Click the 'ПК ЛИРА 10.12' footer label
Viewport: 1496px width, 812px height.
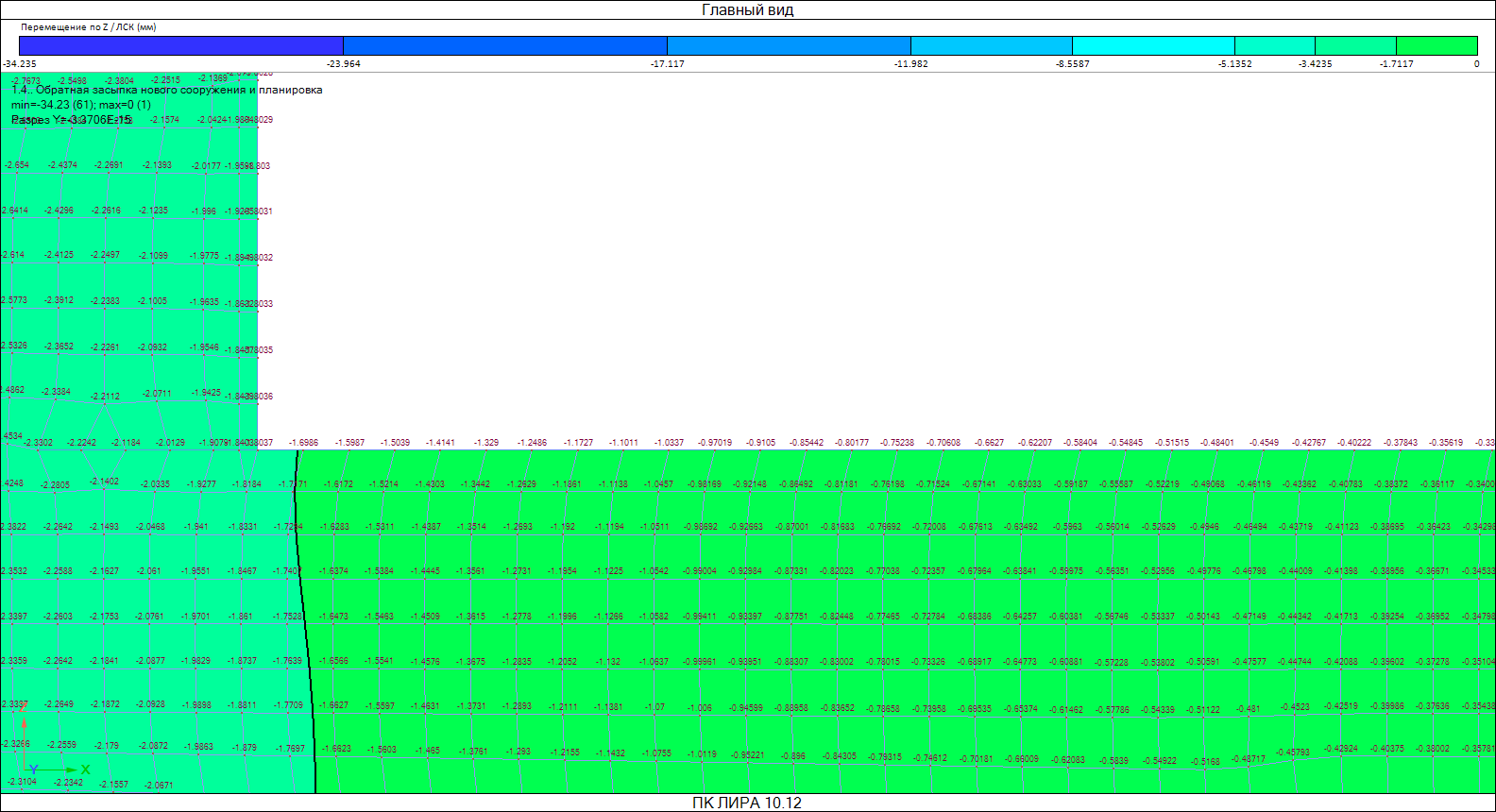[746, 803]
